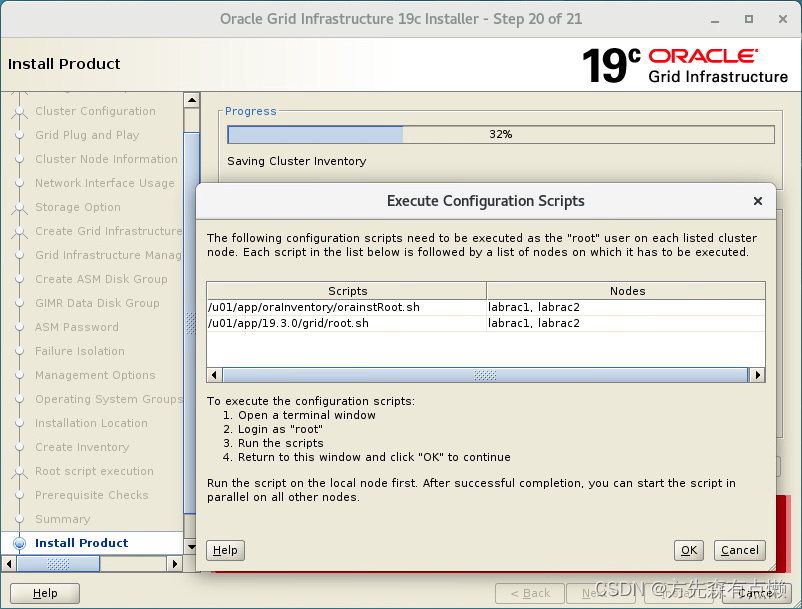Select Create Inventory step
The height and width of the screenshot is (609, 802).
point(82,447)
